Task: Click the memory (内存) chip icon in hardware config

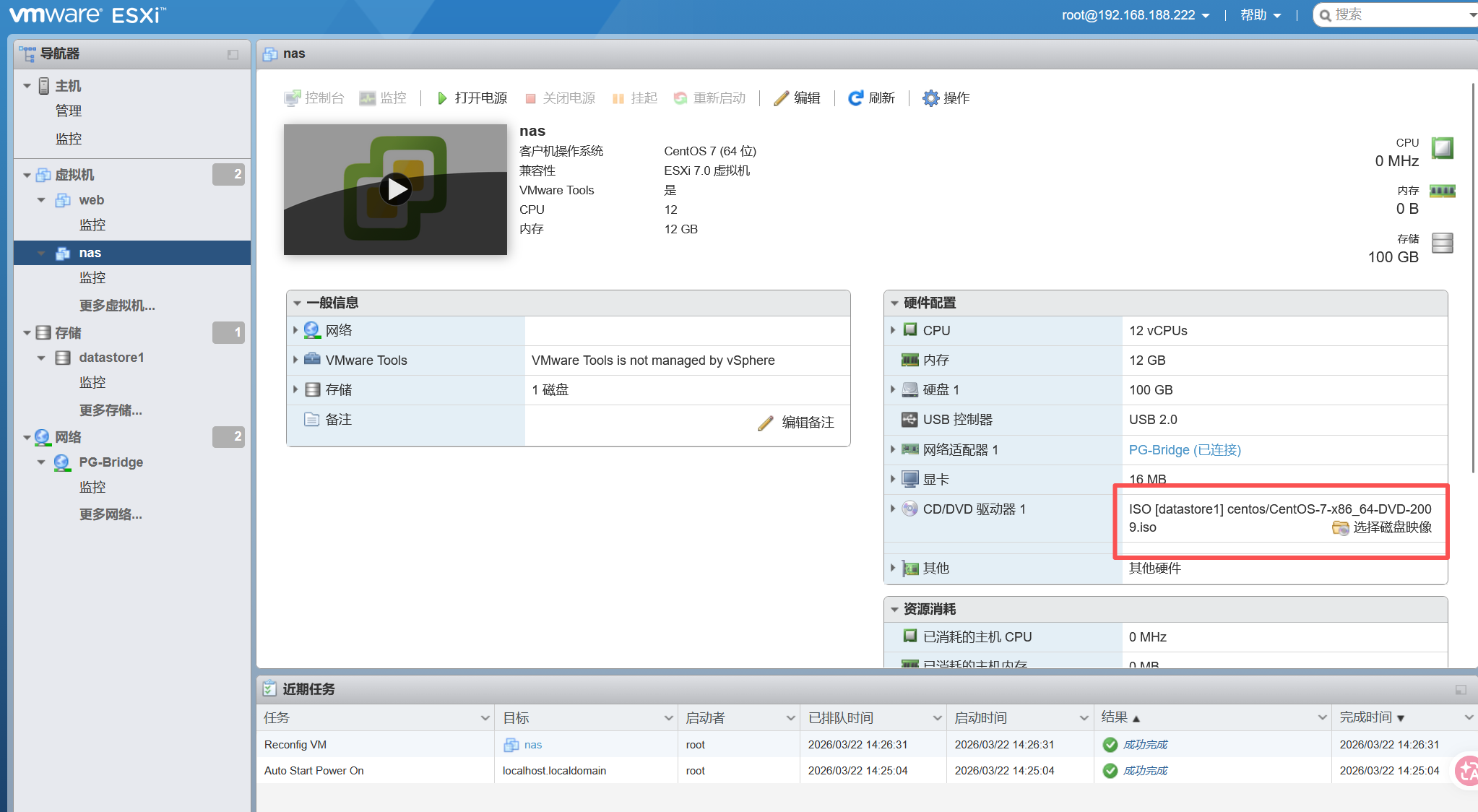Action: pyautogui.click(x=910, y=360)
